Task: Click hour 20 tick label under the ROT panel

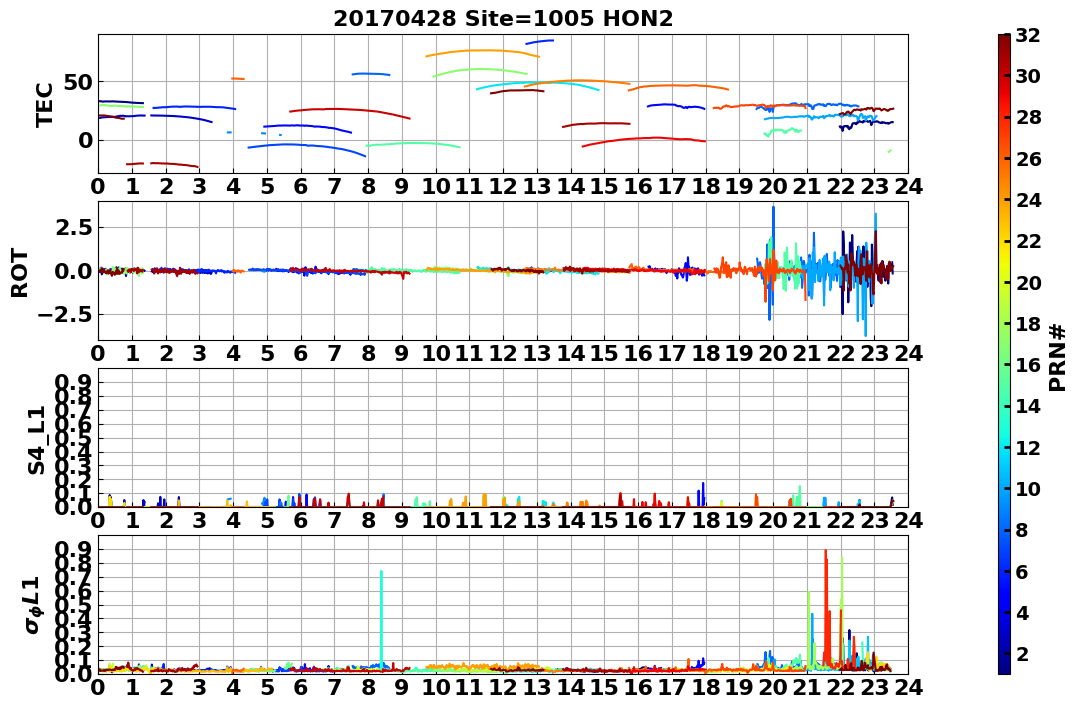Action: pyautogui.click(x=773, y=353)
